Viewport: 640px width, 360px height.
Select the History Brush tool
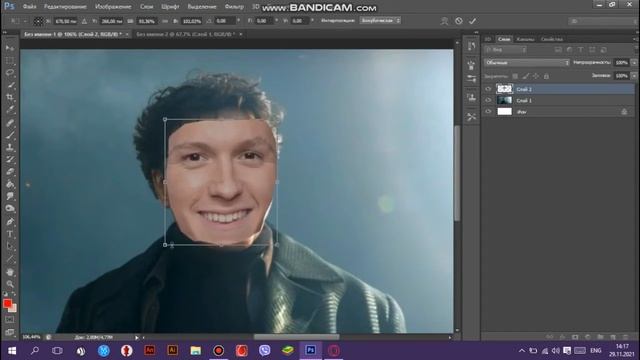click(10, 160)
